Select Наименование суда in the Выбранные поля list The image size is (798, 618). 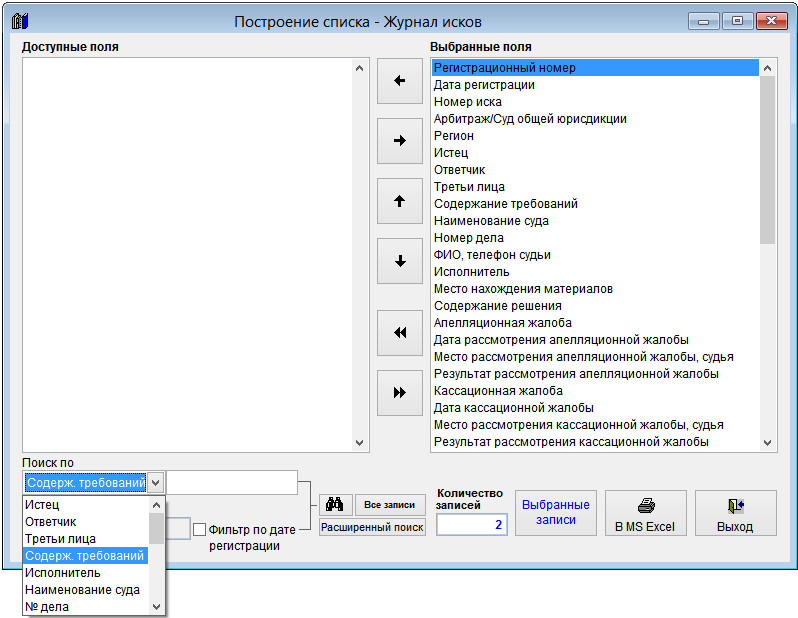(595, 221)
